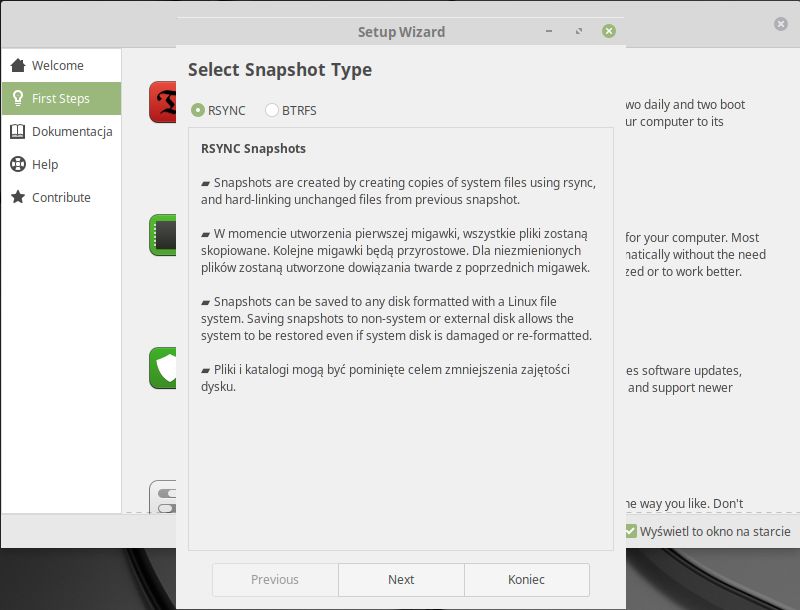Click the green shield Update Manager icon
The width and height of the screenshot is (800, 610).
click(x=163, y=368)
